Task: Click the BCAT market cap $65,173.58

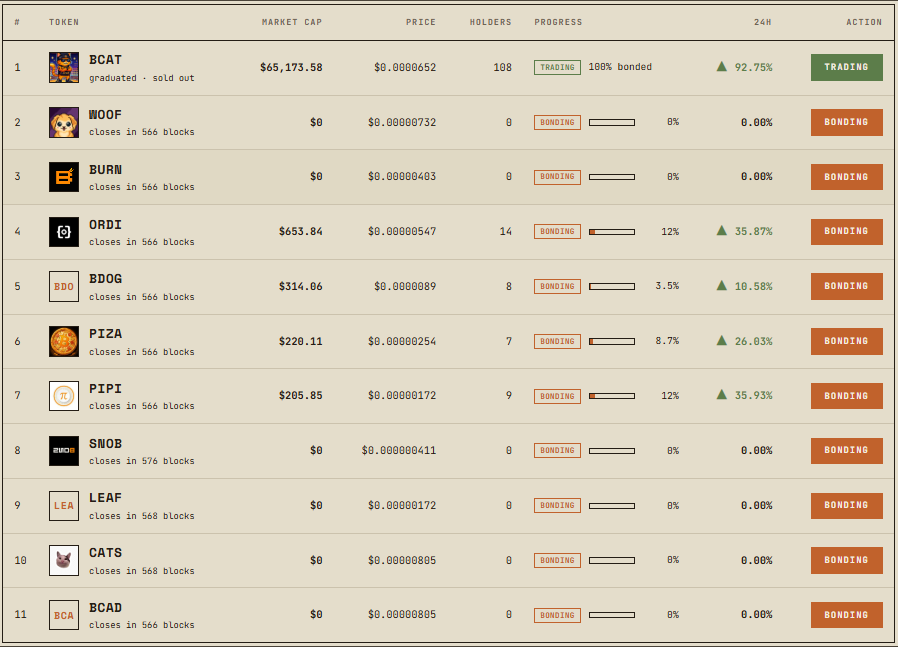Action: [x=291, y=68]
